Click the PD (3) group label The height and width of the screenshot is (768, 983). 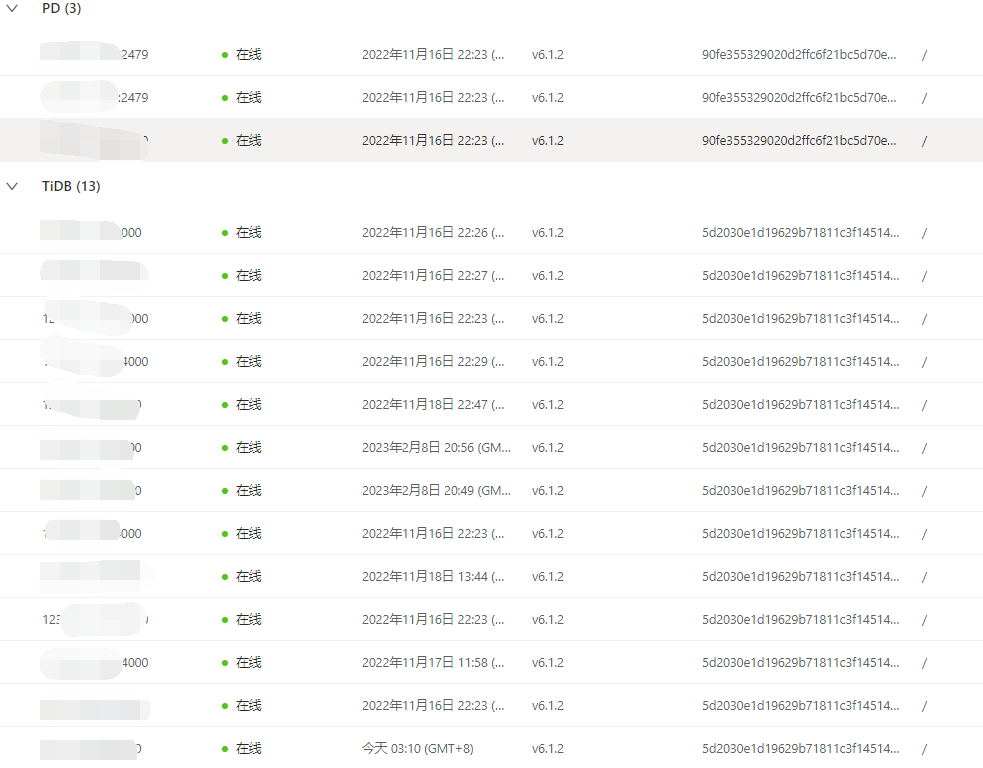61,8
